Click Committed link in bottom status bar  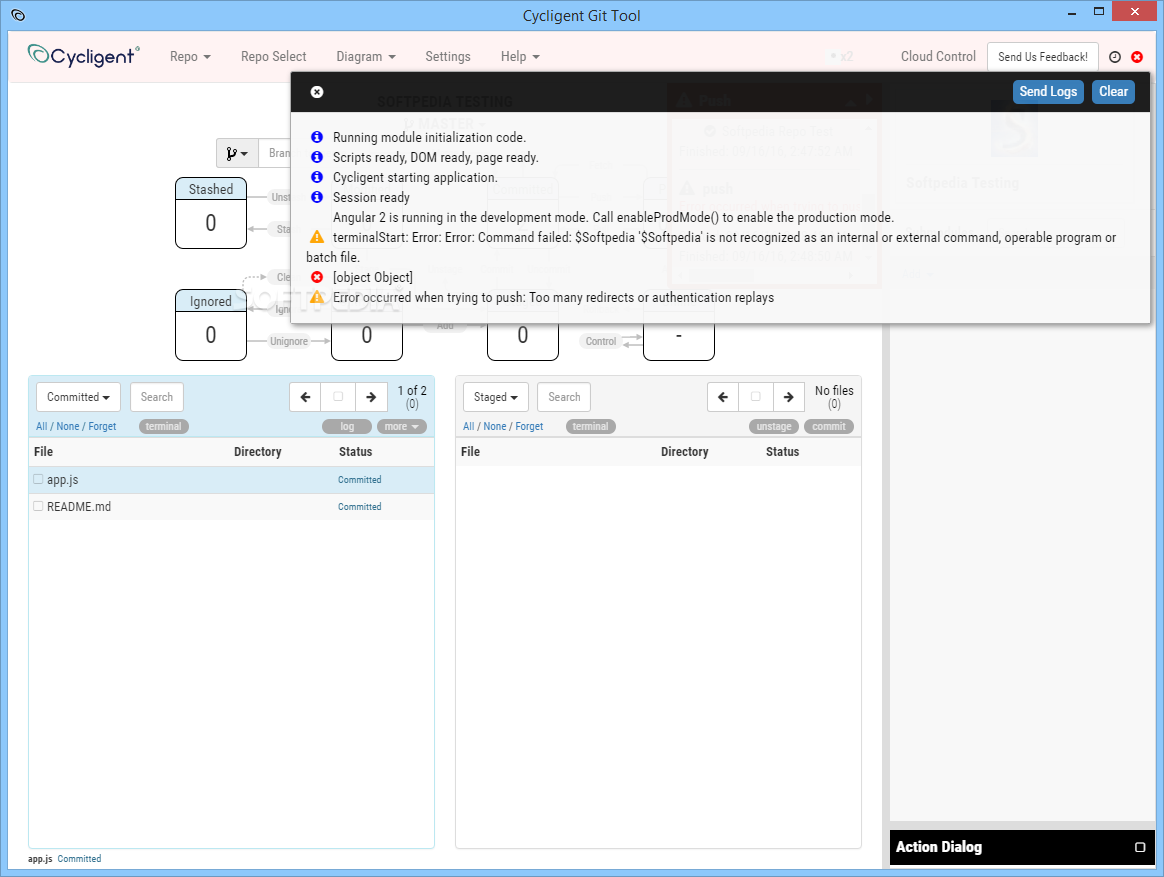[x=79, y=858]
